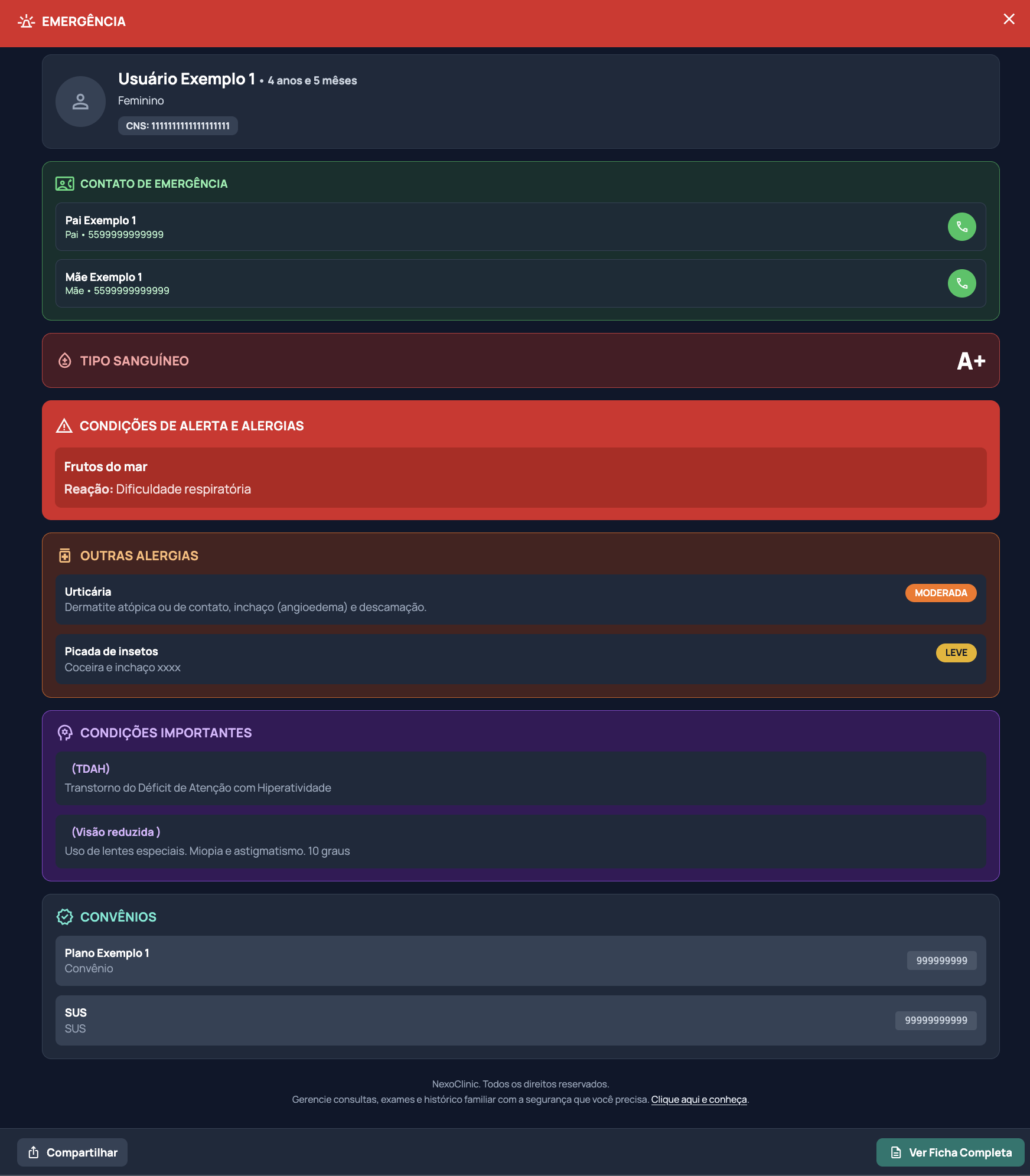Click the warning triangle alert icon
This screenshot has height=1176, width=1030.
pos(64,426)
